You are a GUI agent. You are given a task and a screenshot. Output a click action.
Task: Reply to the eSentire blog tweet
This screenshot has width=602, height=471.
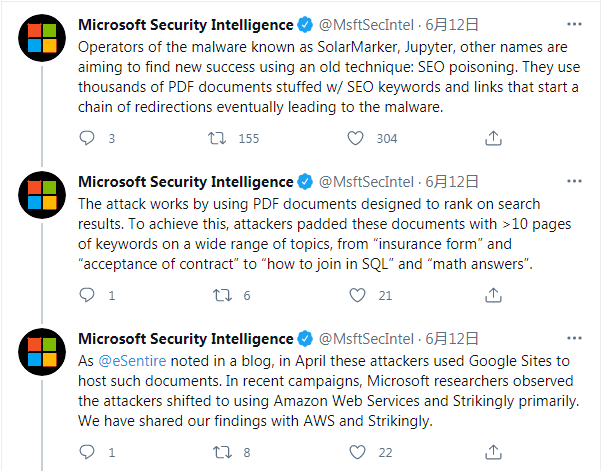87,452
